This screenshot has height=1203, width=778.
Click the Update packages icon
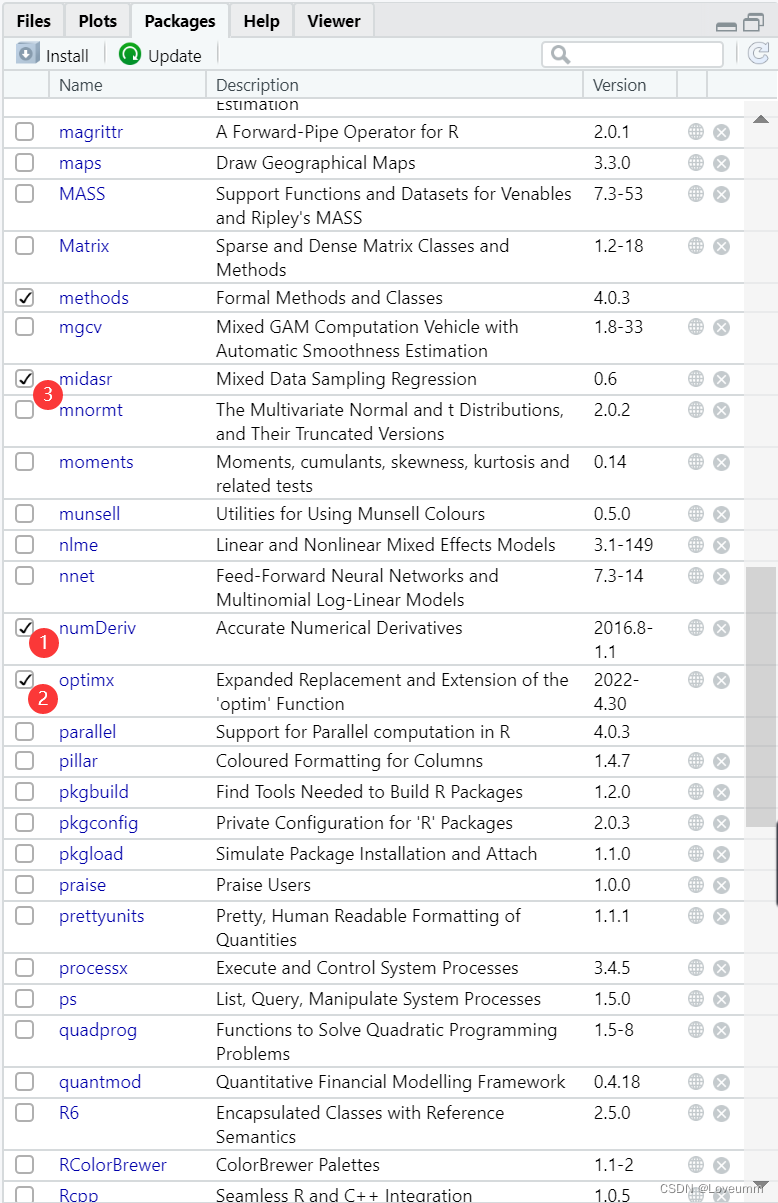(130, 55)
